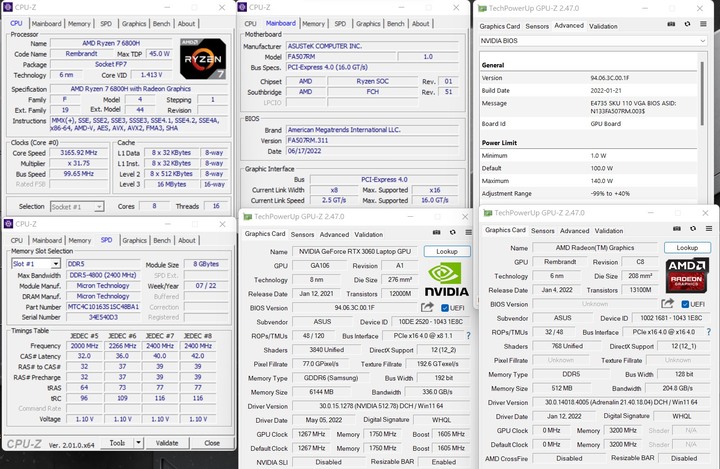Click the GPU-Z title icon of the Advanced window

482,8
